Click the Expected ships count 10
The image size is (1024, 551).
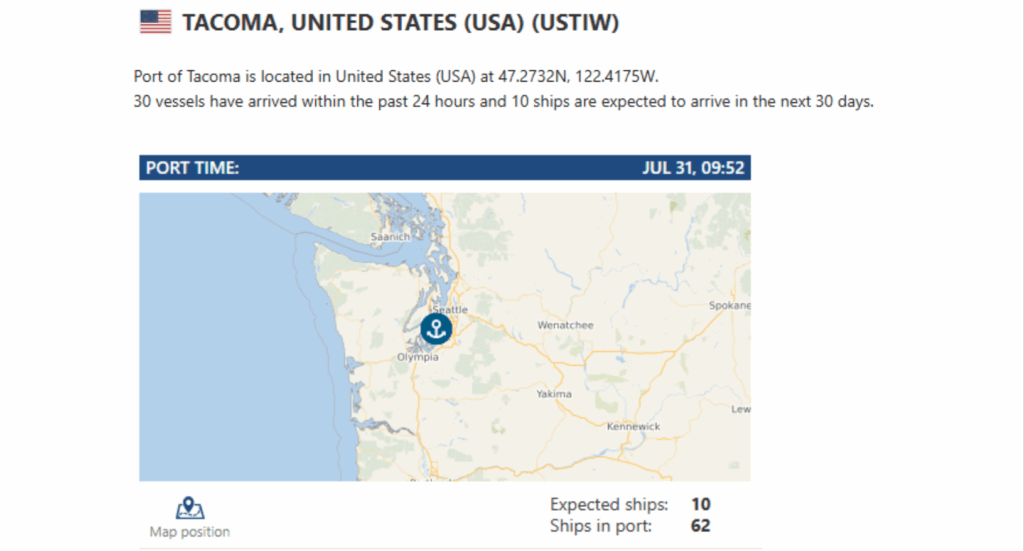tap(701, 504)
